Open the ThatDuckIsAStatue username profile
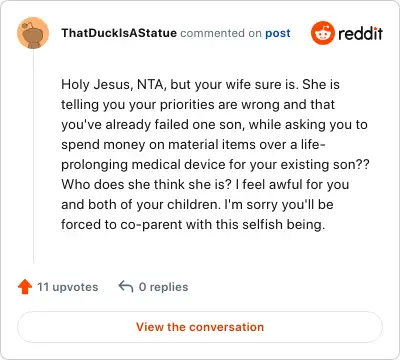Image resolution: width=400 pixels, height=360 pixels. [119, 33]
